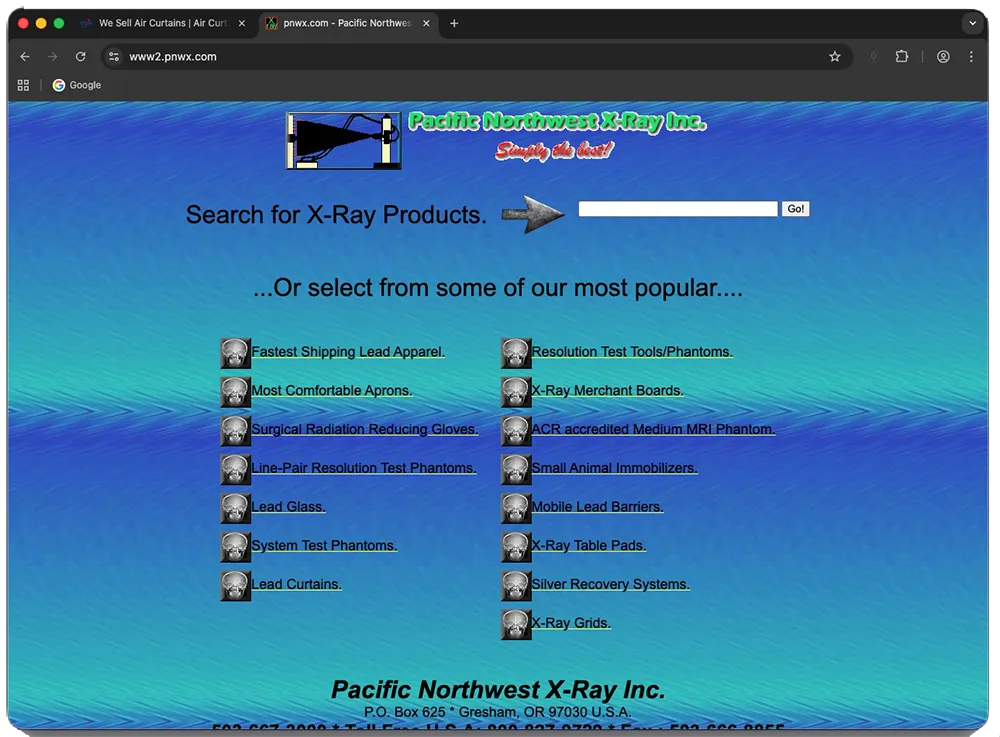Click the skull icon next to X-Ray Grids
The image size is (1000, 737).
[x=516, y=624]
